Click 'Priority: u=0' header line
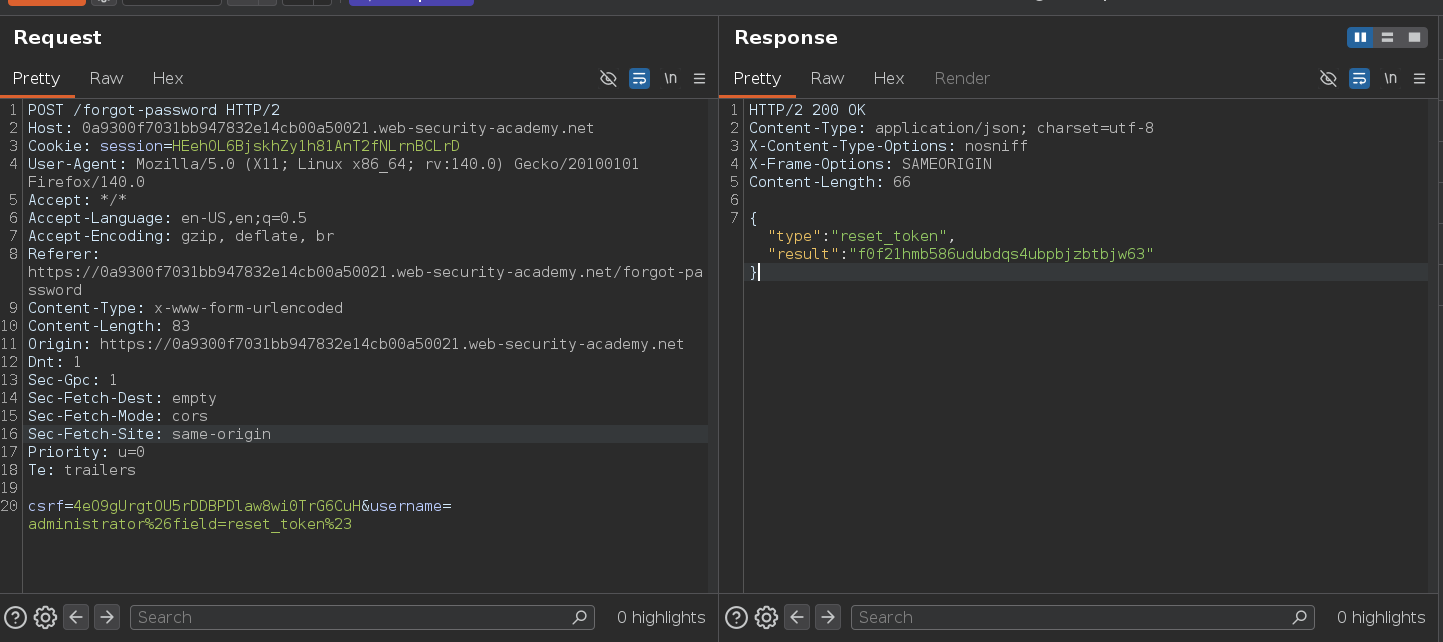Image resolution: width=1443 pixels, height=642 pixels. click(x=86, y=452)
